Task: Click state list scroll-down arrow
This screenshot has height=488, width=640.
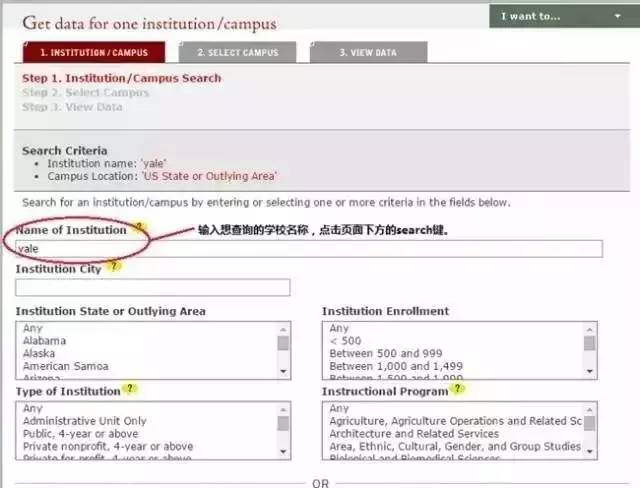Action: [x=283, y=371]
